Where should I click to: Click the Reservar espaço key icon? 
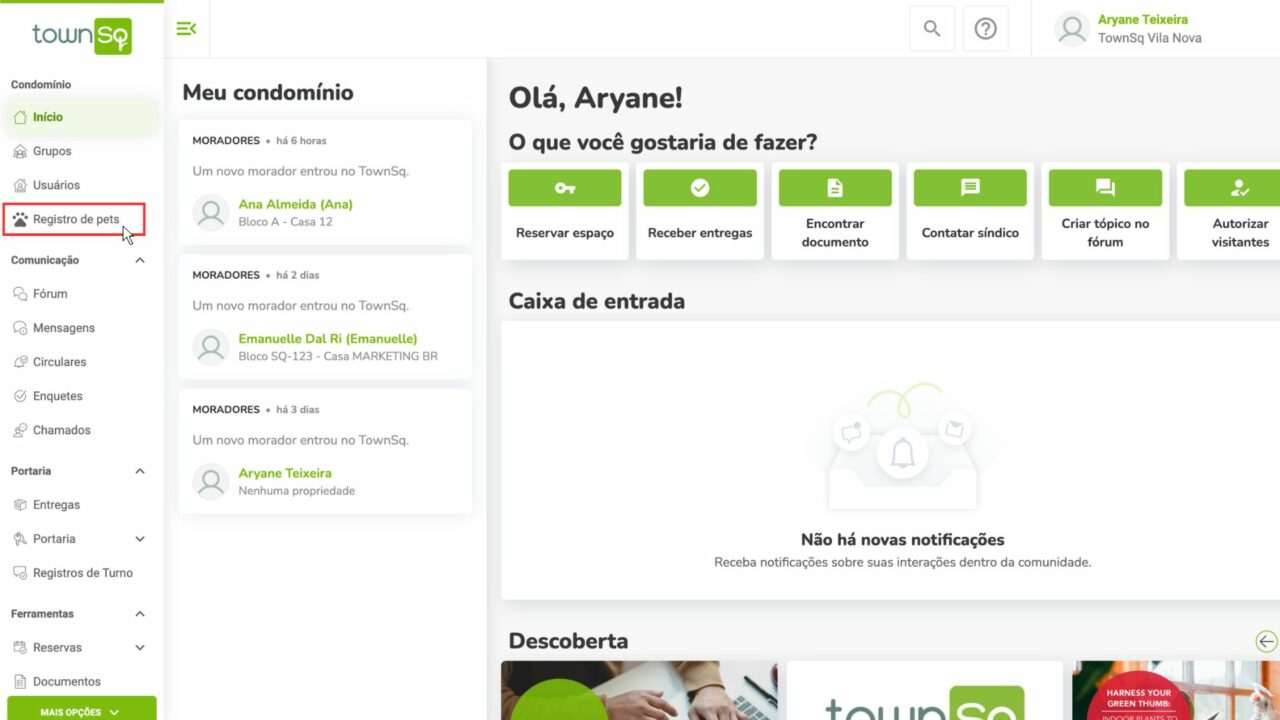[564, 187]
